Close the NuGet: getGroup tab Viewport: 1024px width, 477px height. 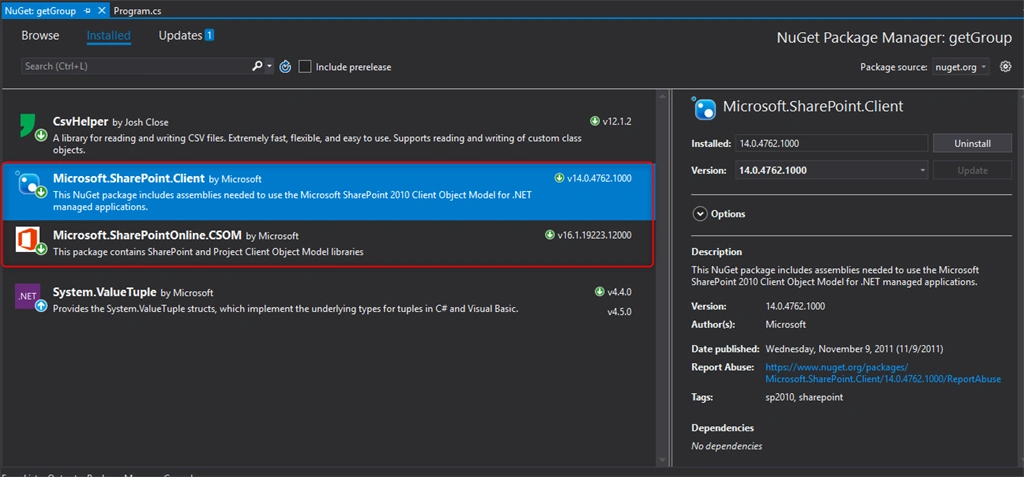(x=101, y=11)
